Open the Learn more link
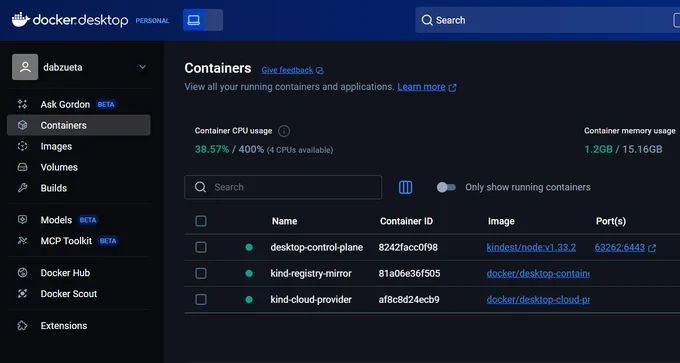 pyautogui.click(x=421, y=87)
